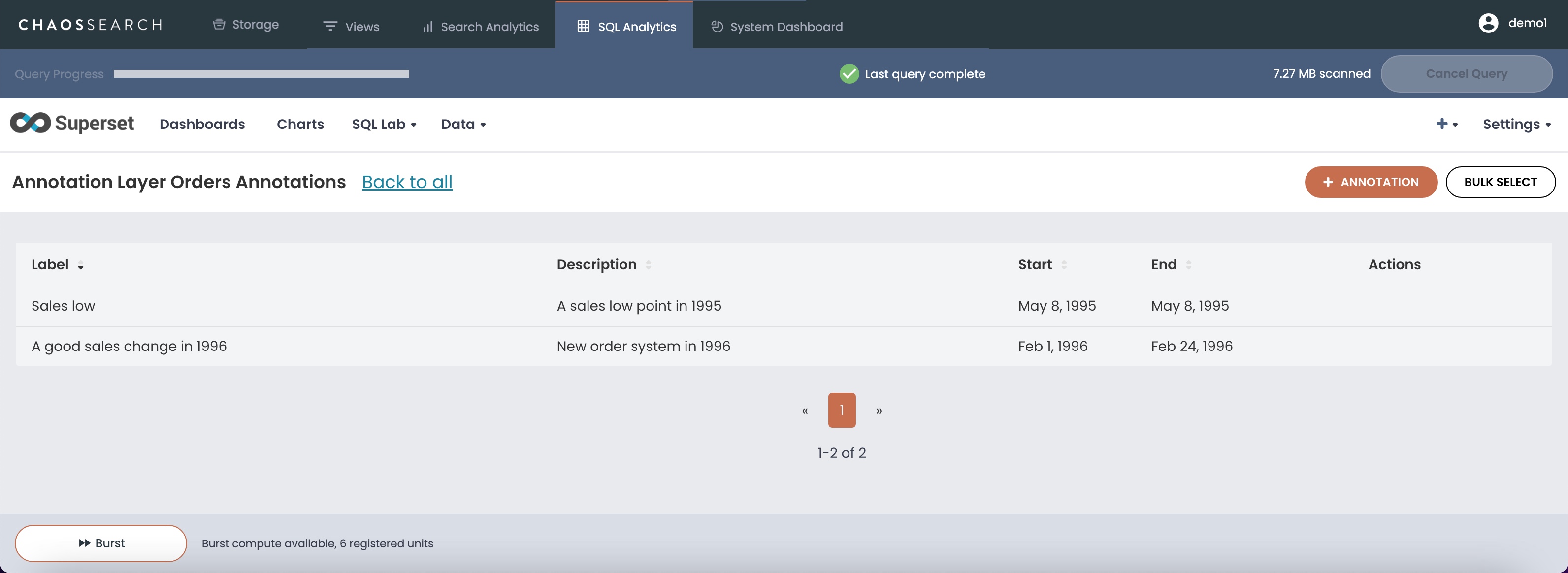Go to Search Analytics tab

480,27
